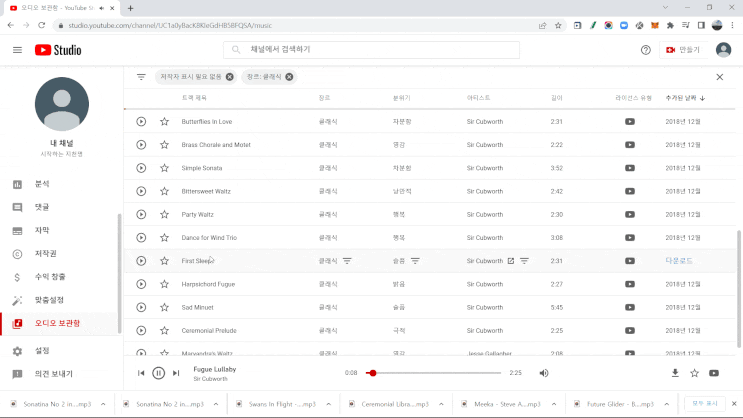The image size is (743, 418).
Task: Open Sir Cubworth artist link in First Sleep row
Action: 511,261
